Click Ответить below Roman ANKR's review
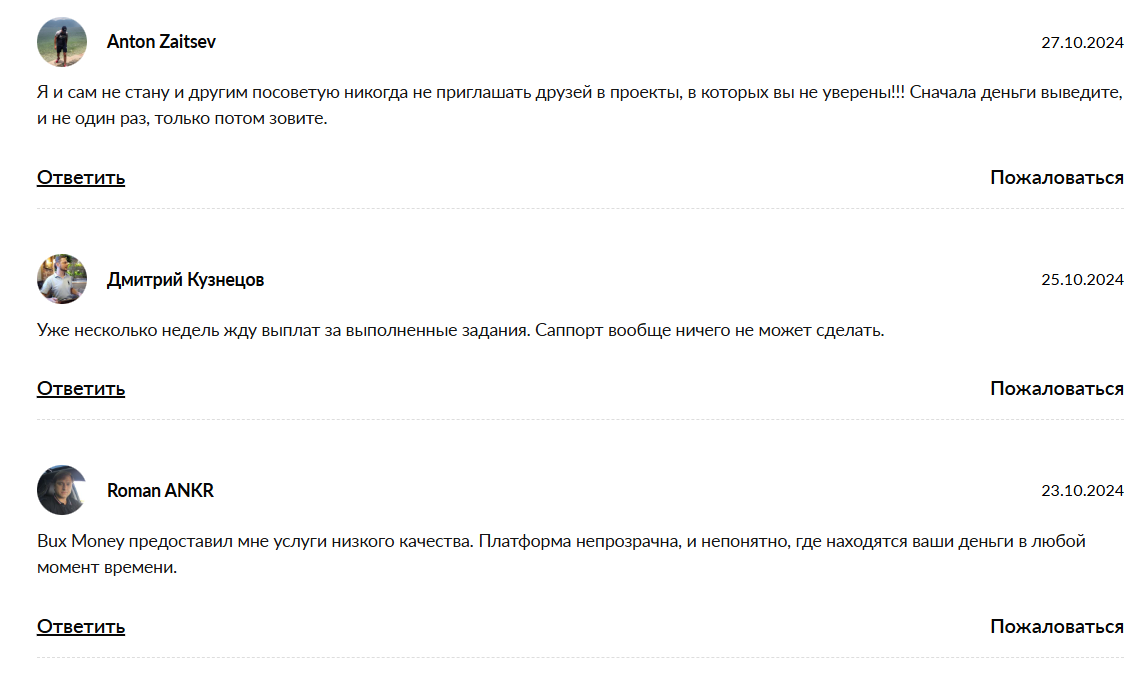Image resolution: width=1145 pixels, height=674 pixels. tap(81, 627)
